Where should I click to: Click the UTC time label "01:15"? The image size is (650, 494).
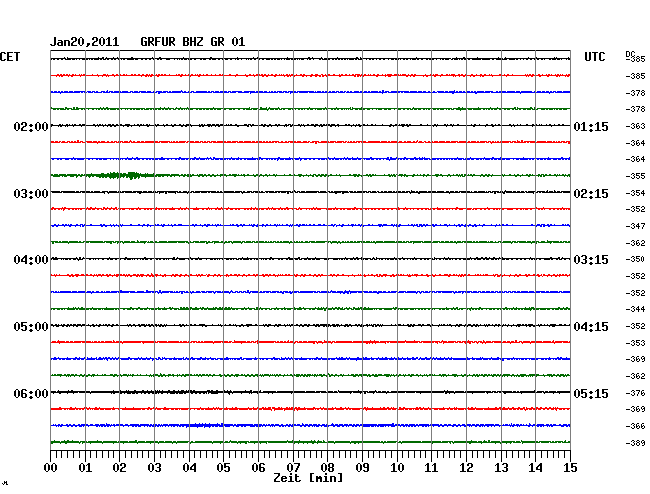[x=591, y=126]
